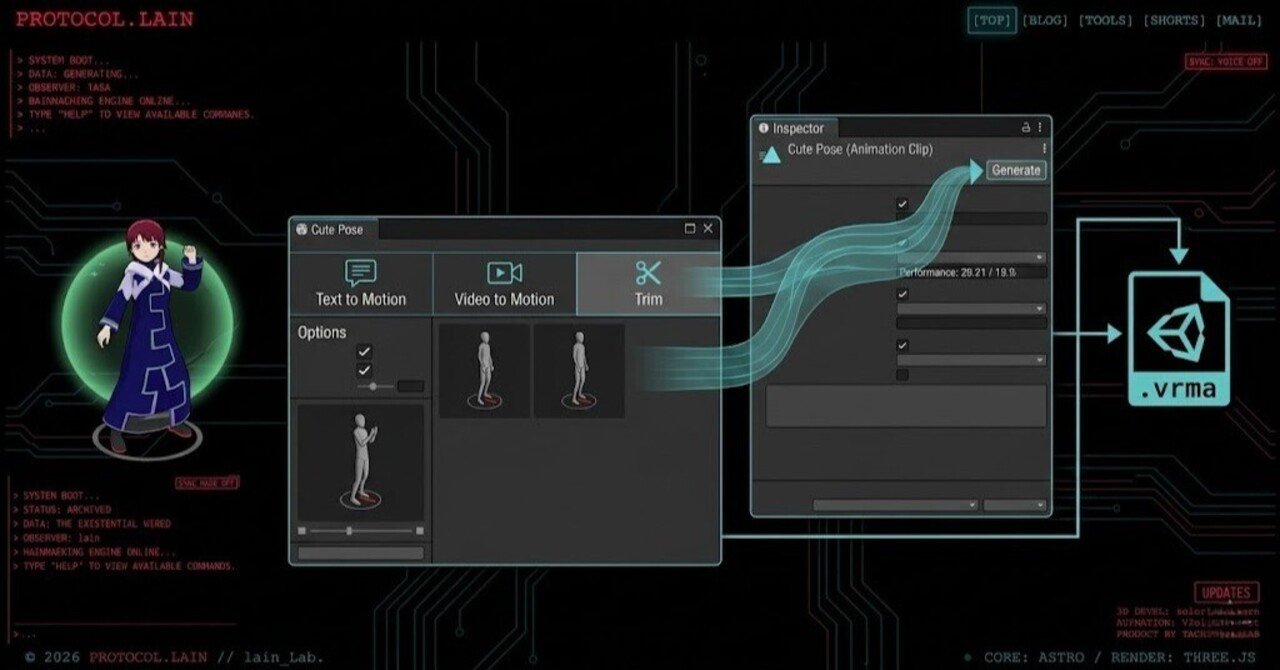The image size is (1280, 670).
Task: Toggle the Inspector lock icon
Action: (x=1025, y=128)
